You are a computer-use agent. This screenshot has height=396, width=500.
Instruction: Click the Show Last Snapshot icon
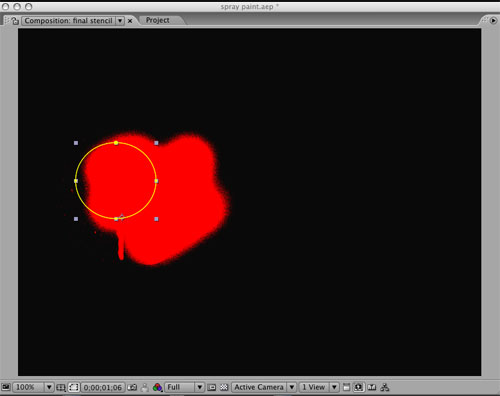(145, 387)
